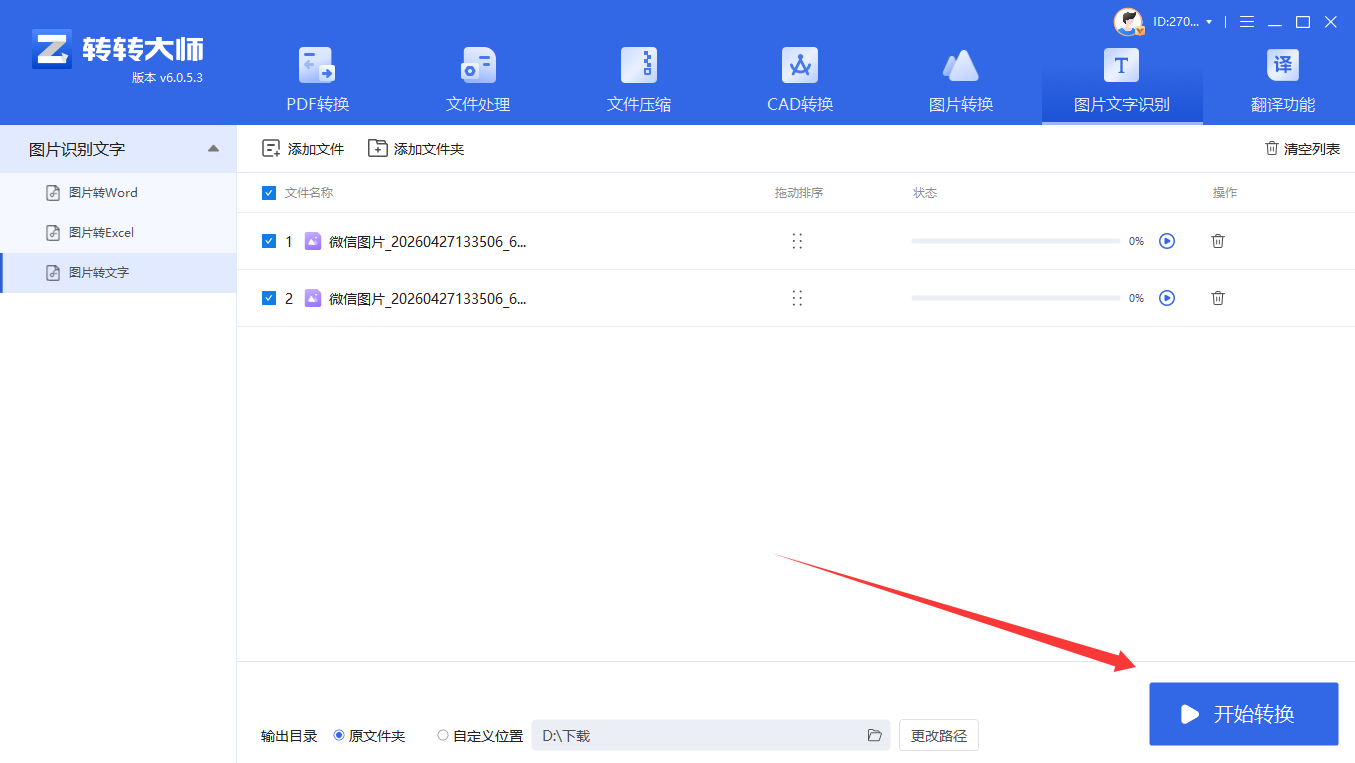Delete file 2 with trash icon

pos(1218,298)
